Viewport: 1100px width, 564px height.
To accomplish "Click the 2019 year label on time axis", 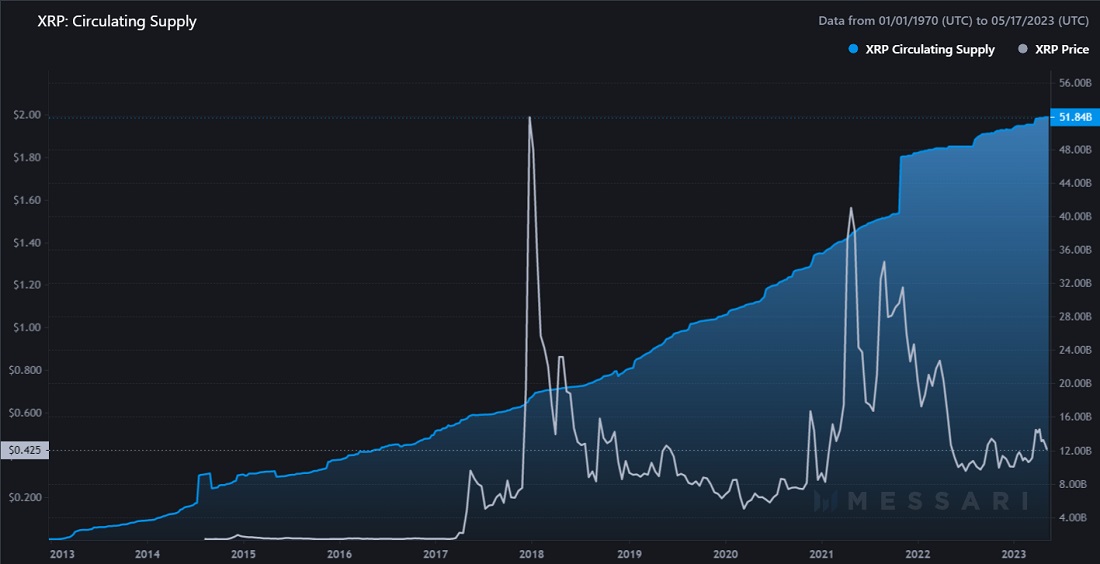I will pos(629,554).
